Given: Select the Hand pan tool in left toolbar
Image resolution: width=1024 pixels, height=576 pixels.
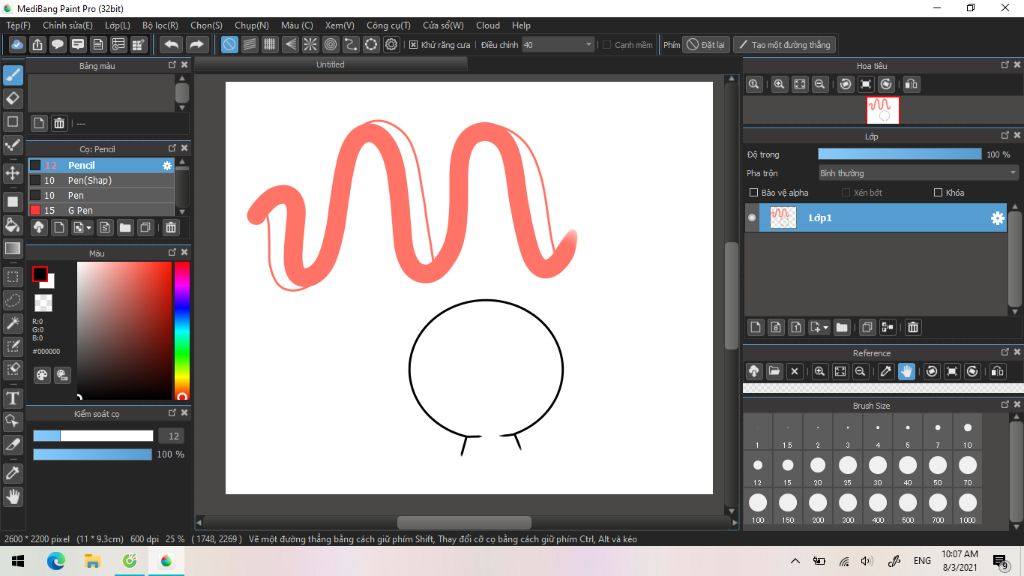Looking at the screenshot, I should pyautogui.click(x=13, y=496).
